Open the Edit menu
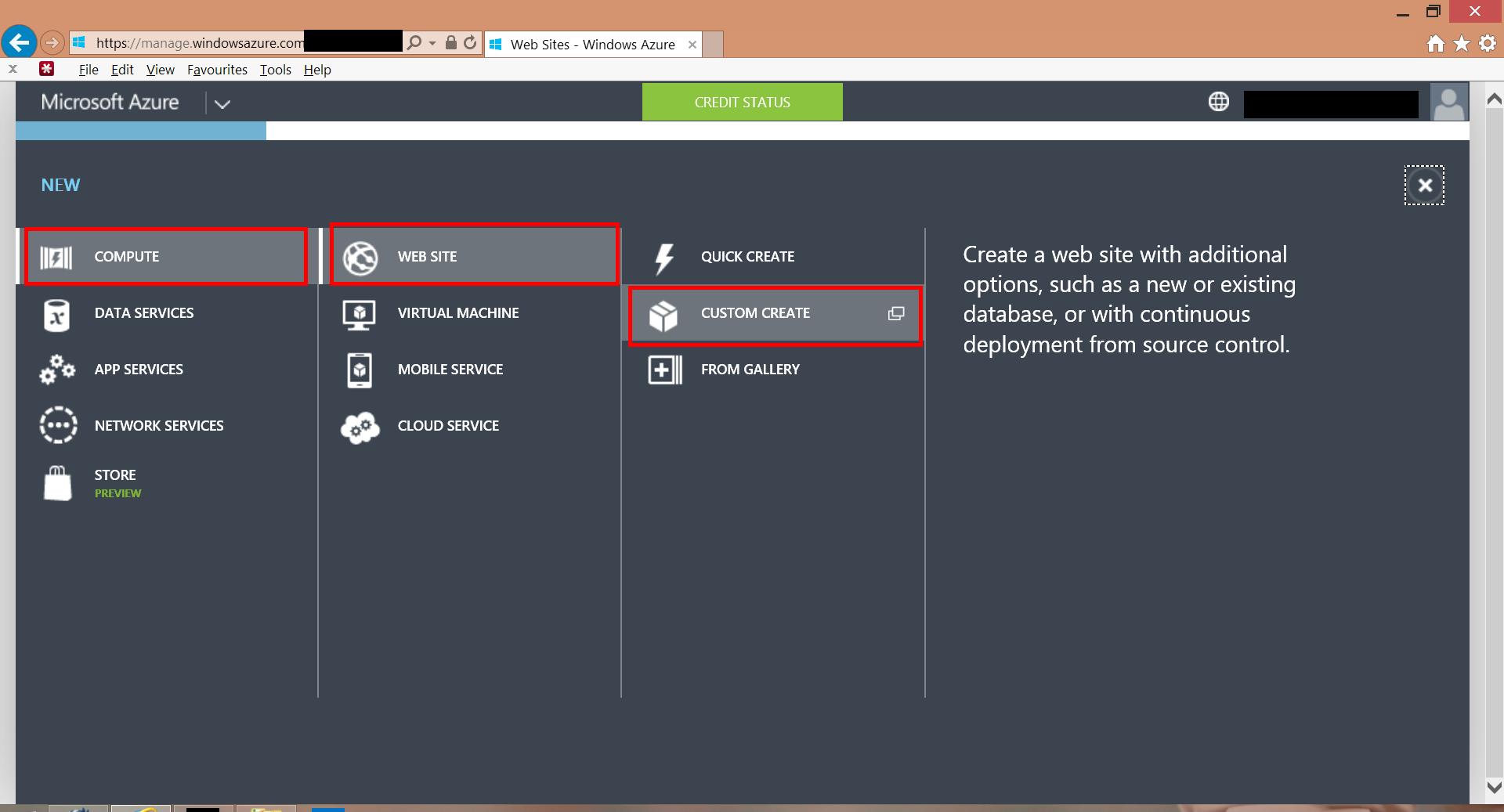This screenshot has width=1504, height=812. 122,70
